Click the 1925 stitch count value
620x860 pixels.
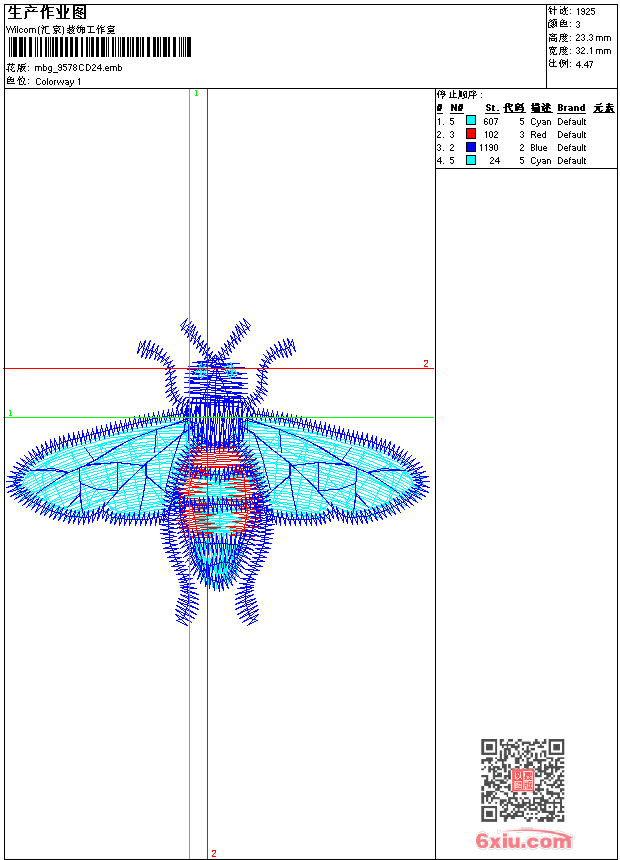(x=586, y=11)
